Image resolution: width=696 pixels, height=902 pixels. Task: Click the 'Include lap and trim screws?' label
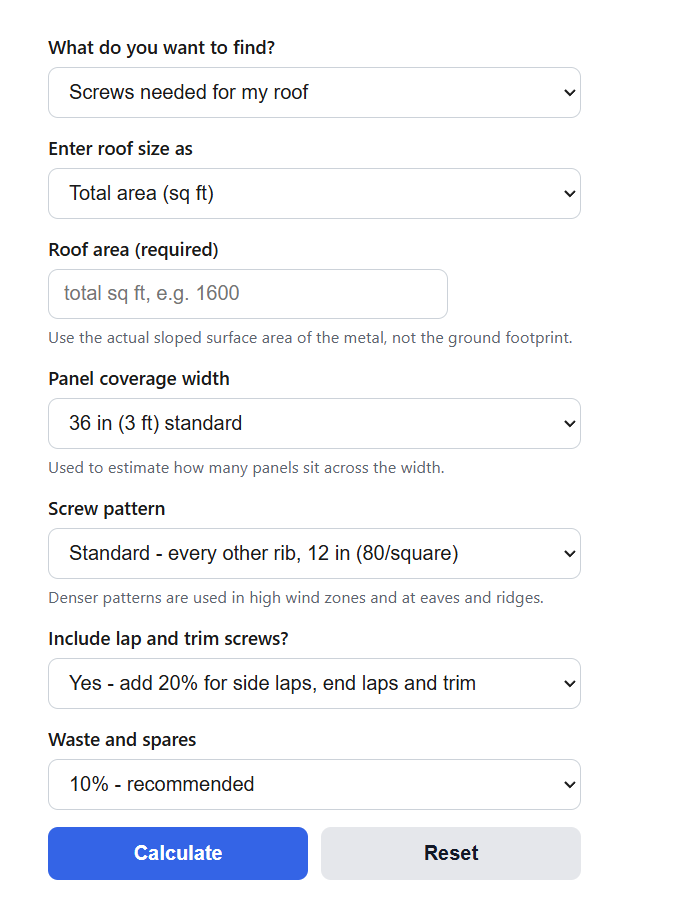point(169,639)
